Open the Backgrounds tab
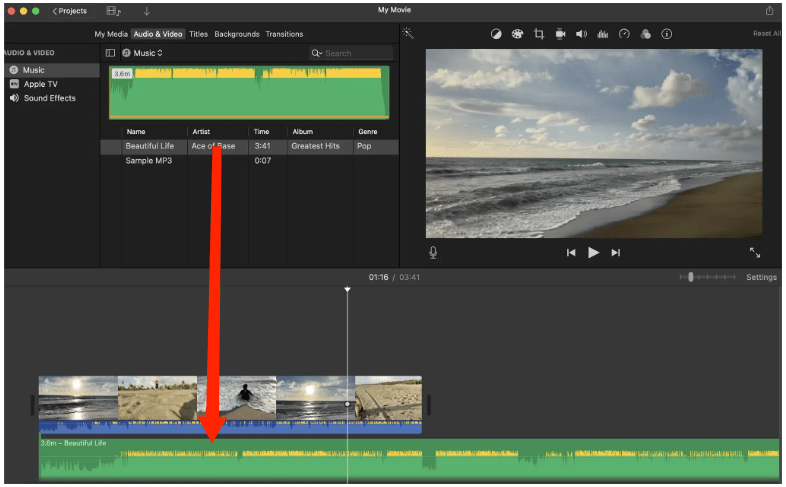Image resolution: width=786 pixels, height=487 pixels. pos(237,34)
